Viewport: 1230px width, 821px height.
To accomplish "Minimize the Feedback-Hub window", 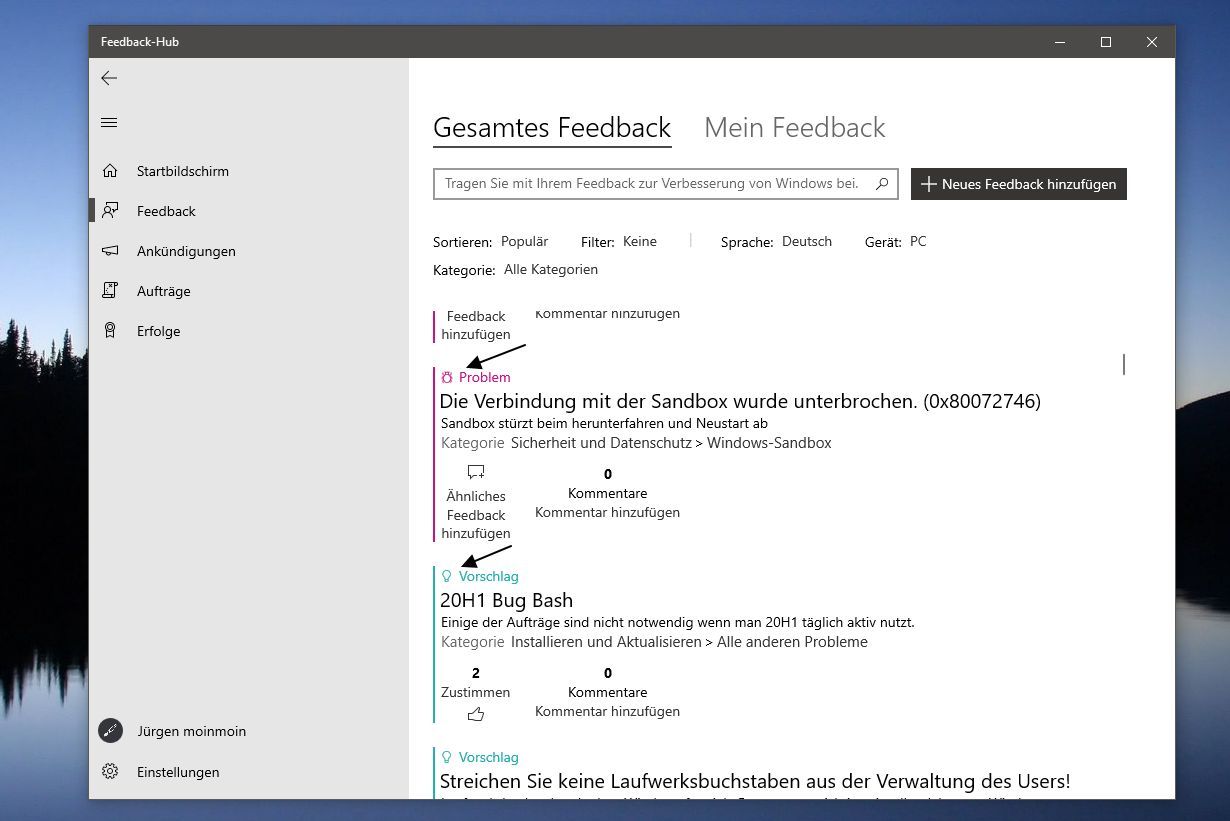I will click(1060, 42).
